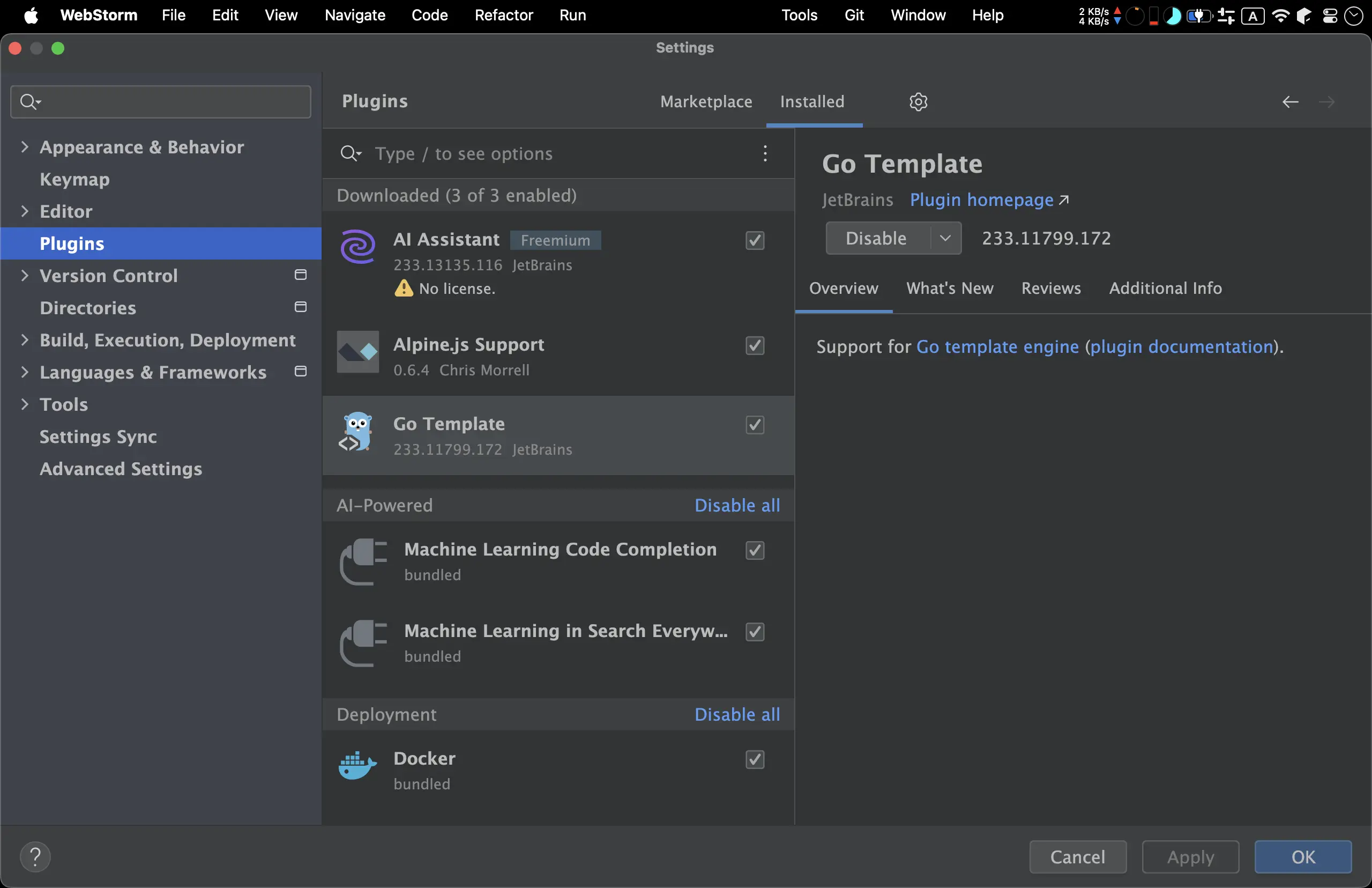Disable Docker plugin via its checkbox
Viewport: 1372px width, 888px height.
pos(754,759)
